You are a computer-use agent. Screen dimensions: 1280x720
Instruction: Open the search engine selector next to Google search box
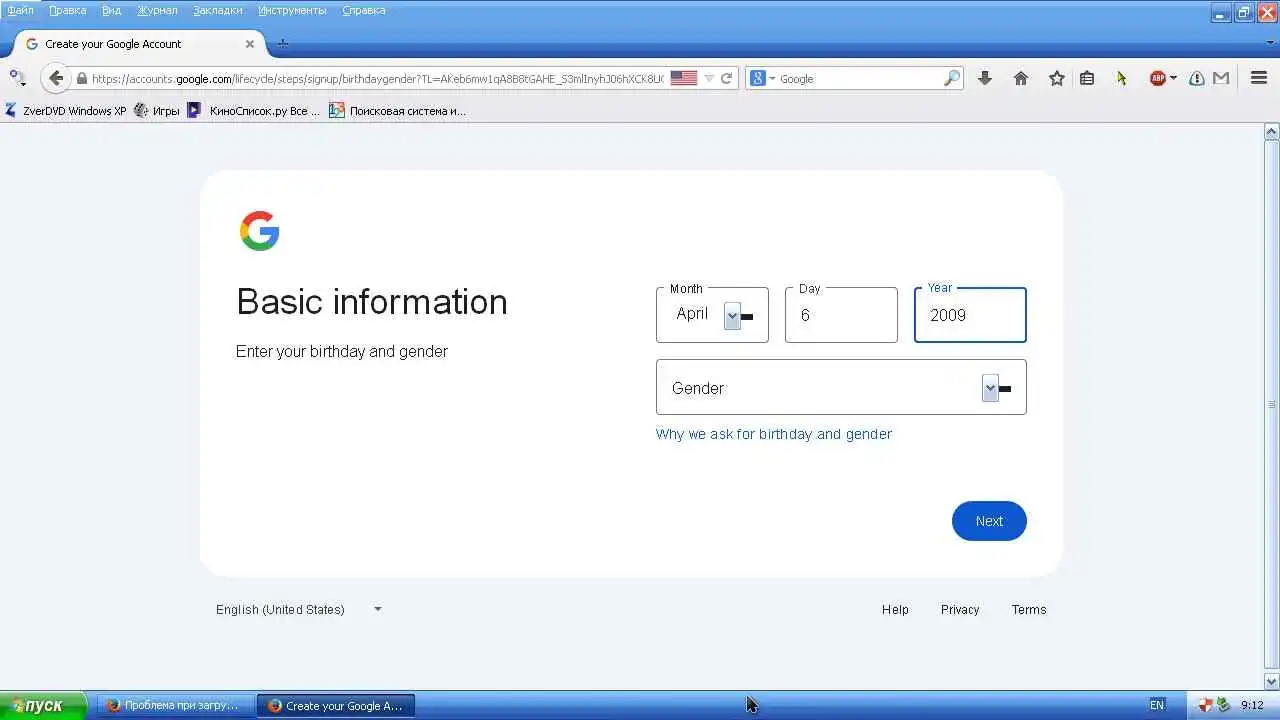pos(762,78)
